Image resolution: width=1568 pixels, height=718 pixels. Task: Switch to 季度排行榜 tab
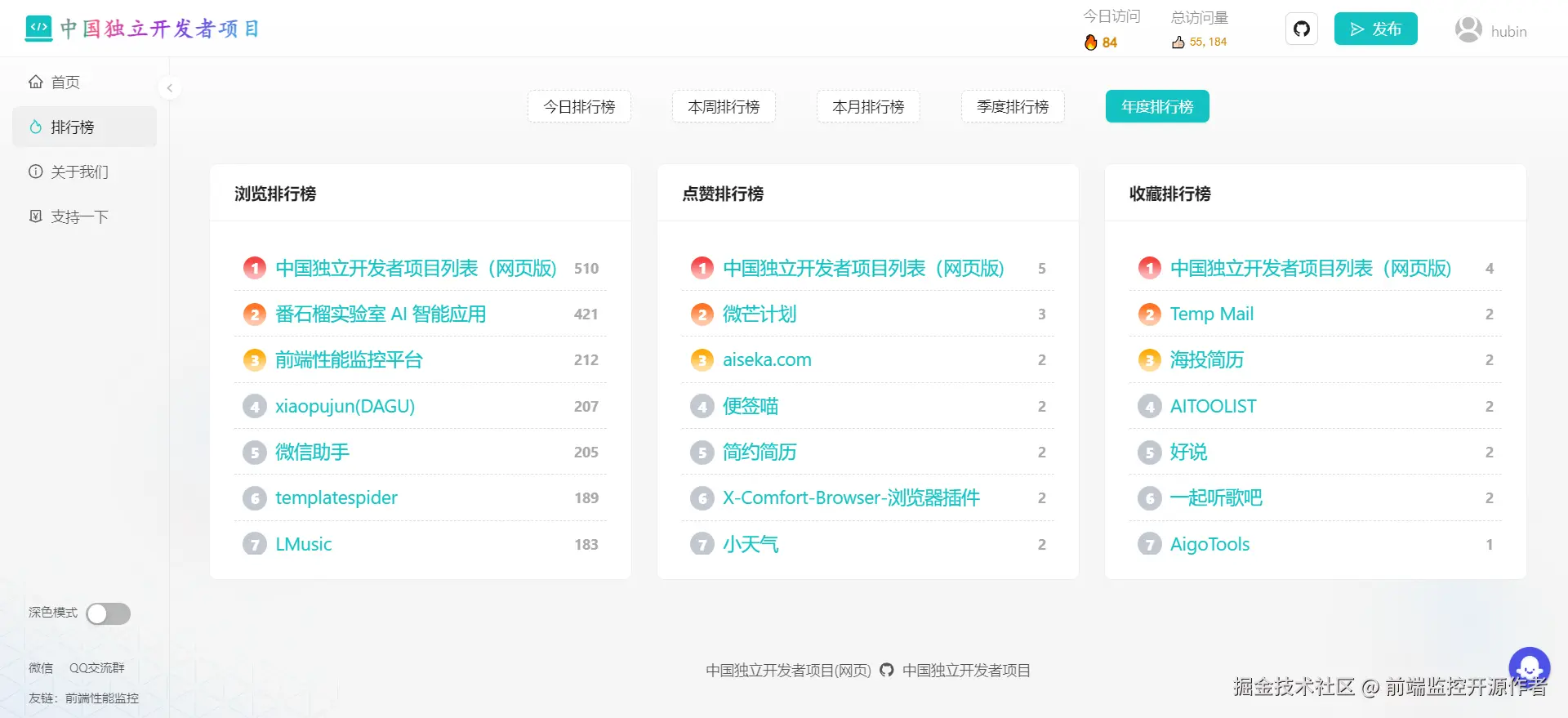click(1013, 106)
